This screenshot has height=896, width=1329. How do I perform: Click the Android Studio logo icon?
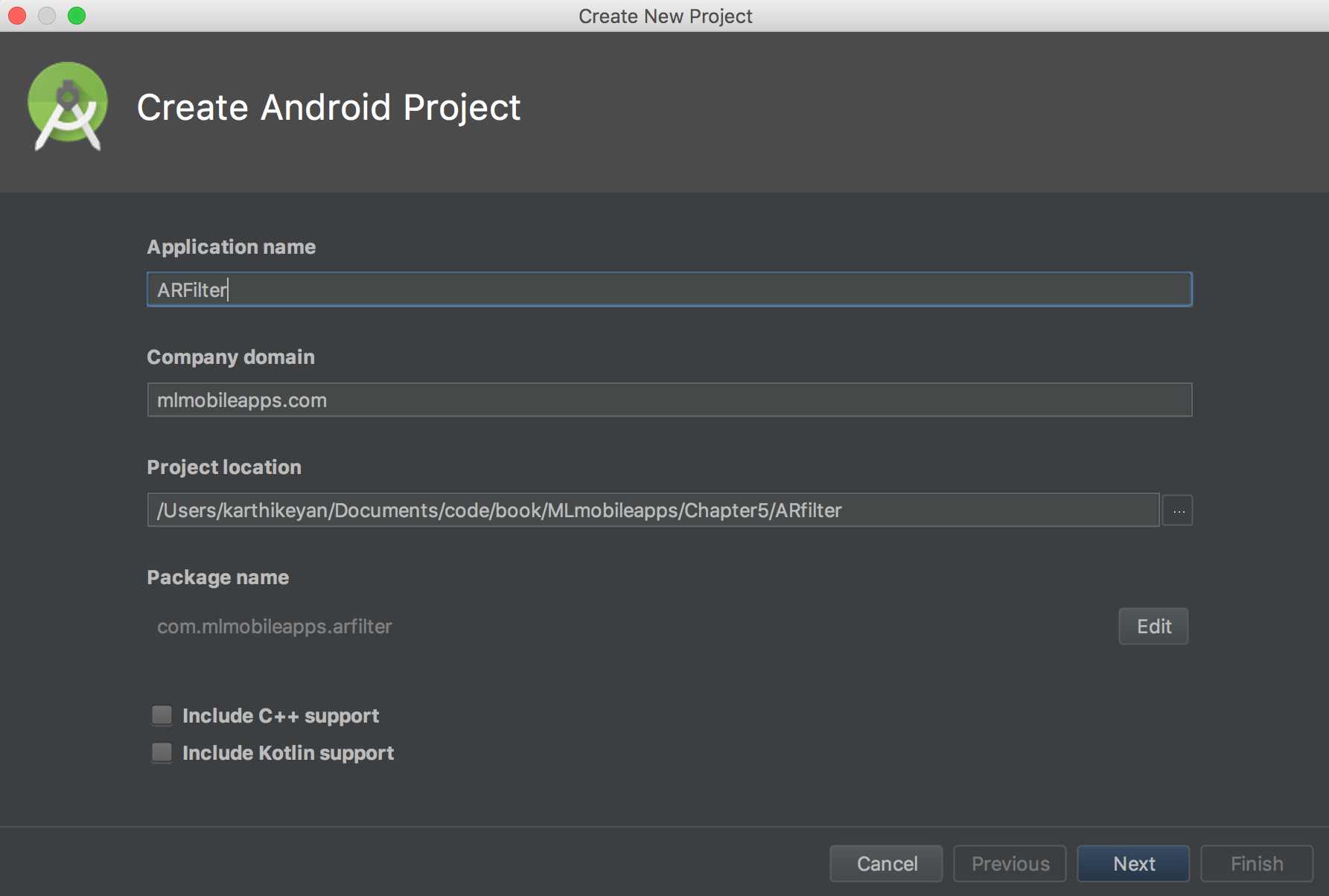coord(68,106)
